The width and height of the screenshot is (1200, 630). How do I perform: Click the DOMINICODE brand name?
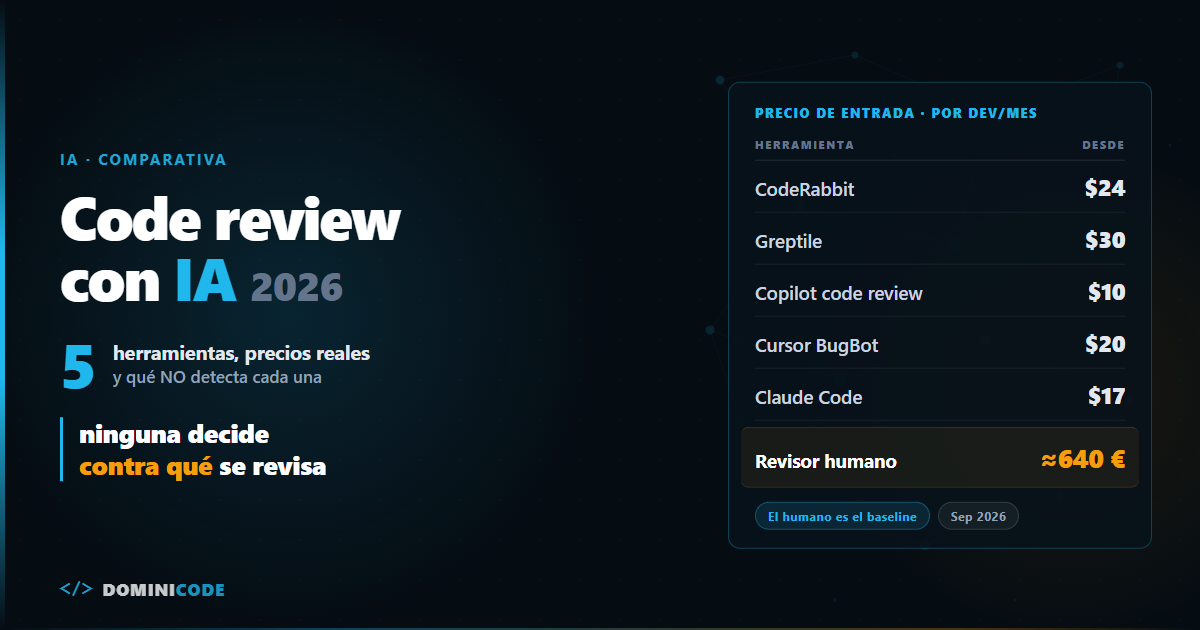pyautogui.click(x=163, y=590)
